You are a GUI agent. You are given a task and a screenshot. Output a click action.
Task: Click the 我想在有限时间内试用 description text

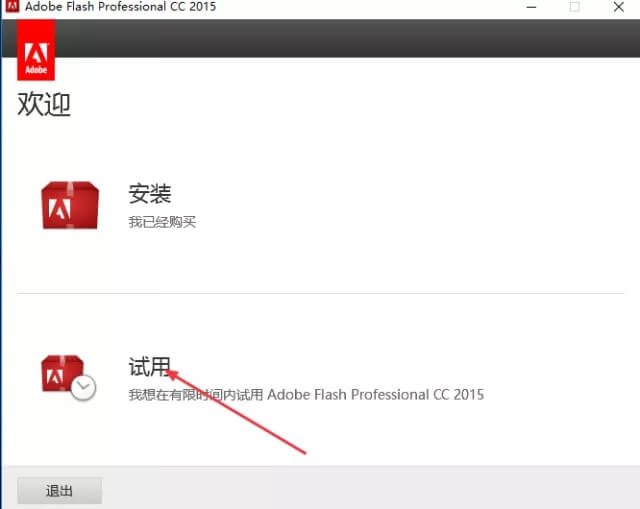[x=306, y=395]
